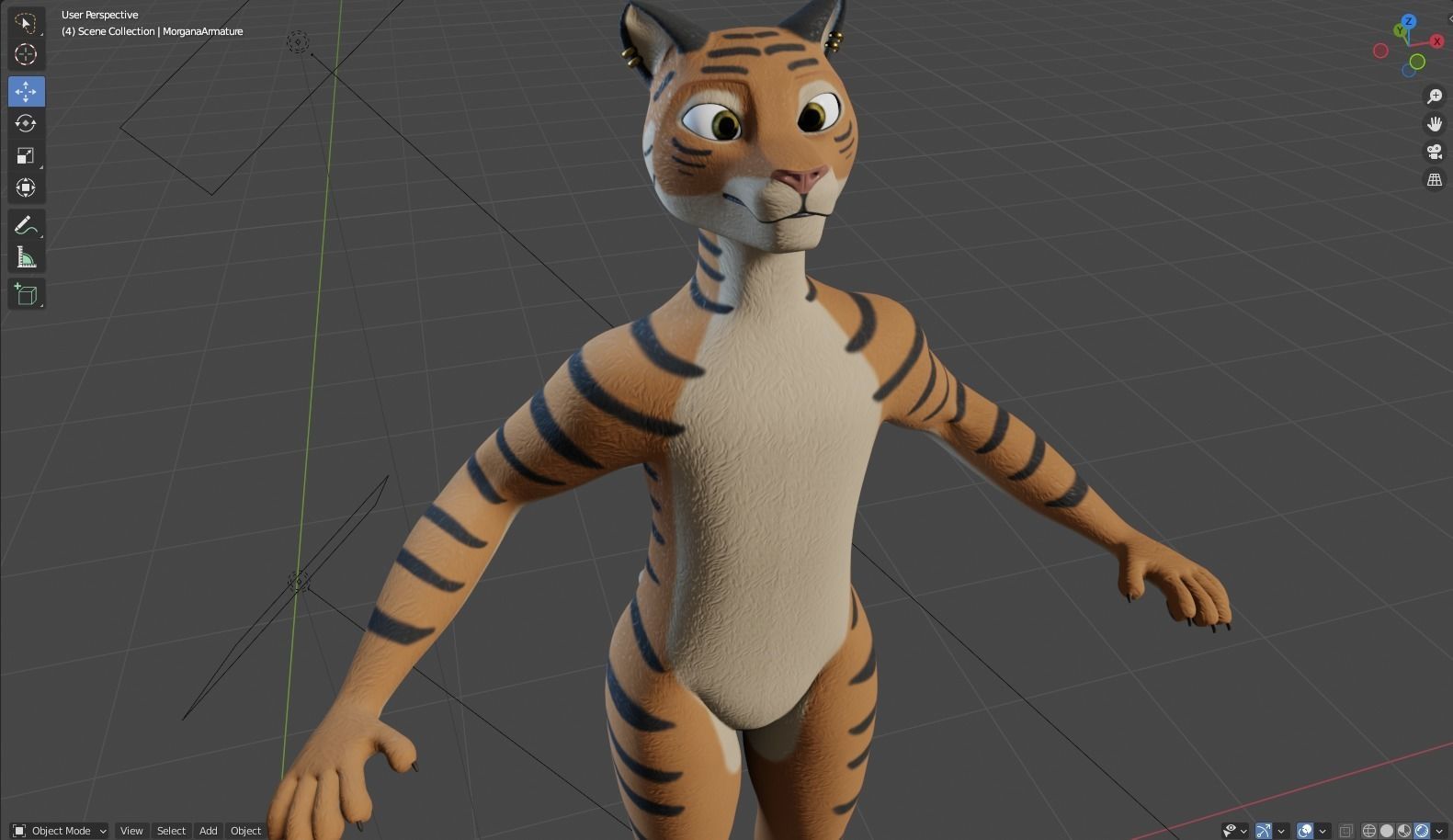Expand the gizmo options dropdown arrow

(x=1281, y=831)
